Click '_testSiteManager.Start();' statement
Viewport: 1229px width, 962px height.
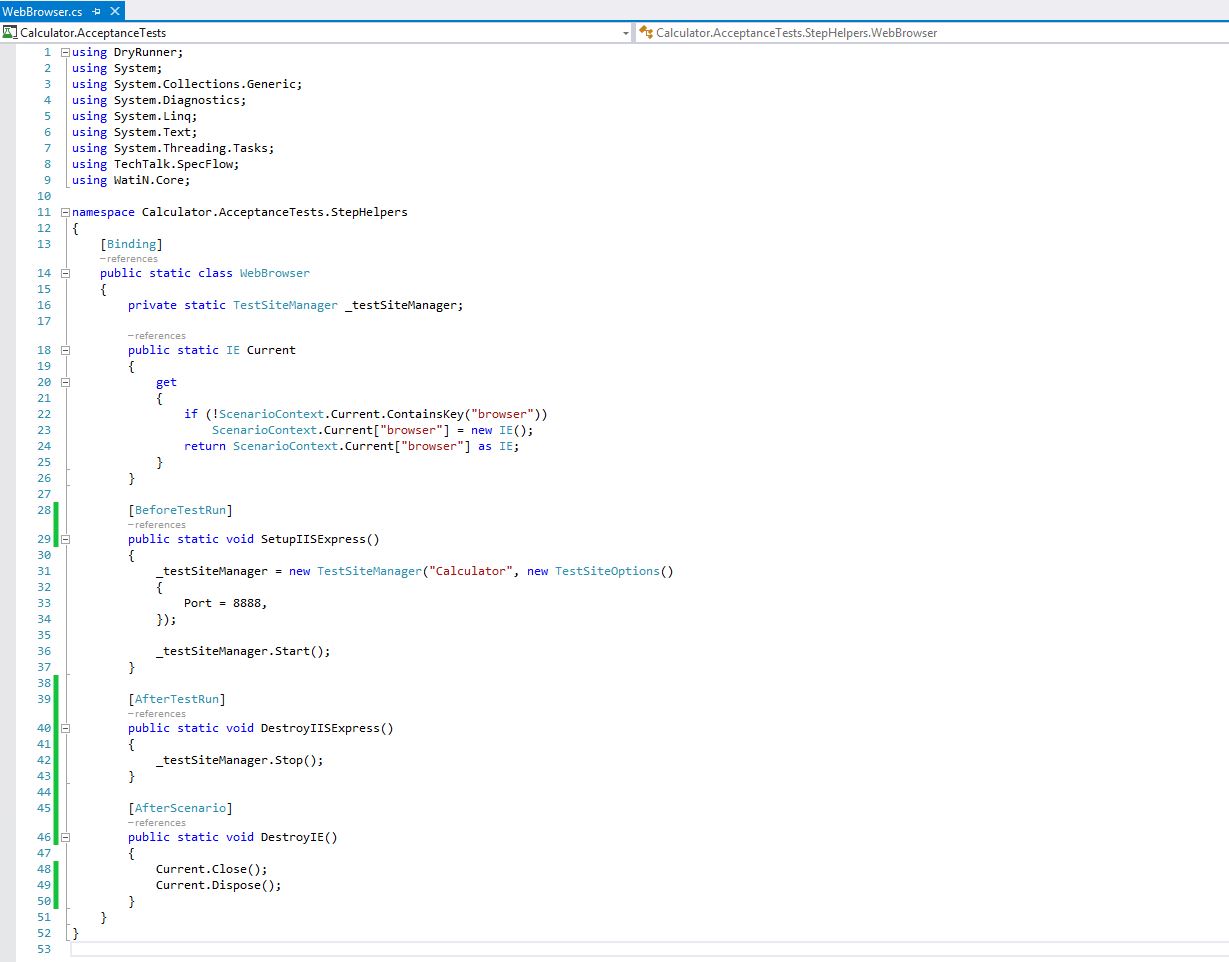pos(243,651)
